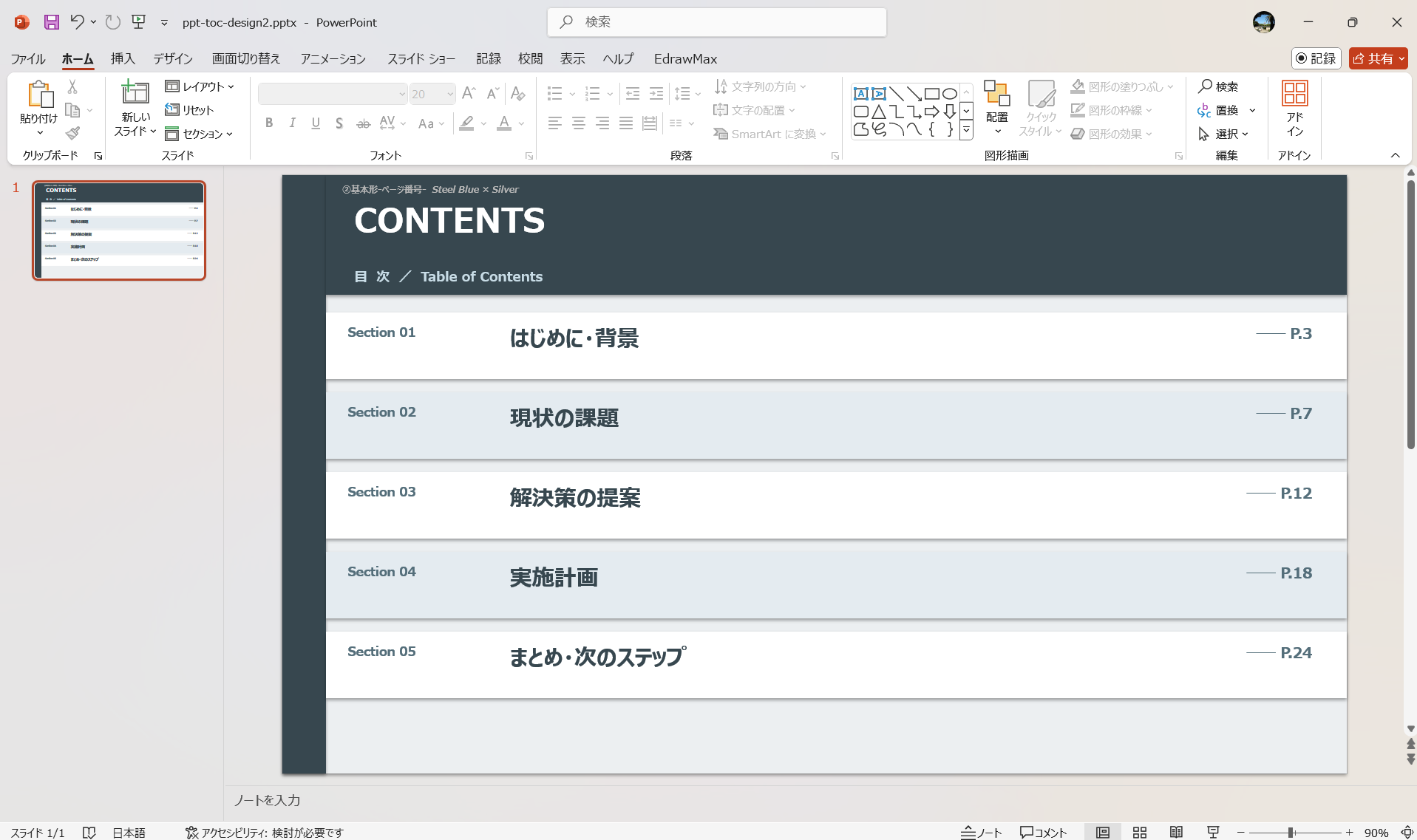Screen dimensions: 1417x840
Task: Select the triangle shape in shapes gallery
Action: coord(879,112)
